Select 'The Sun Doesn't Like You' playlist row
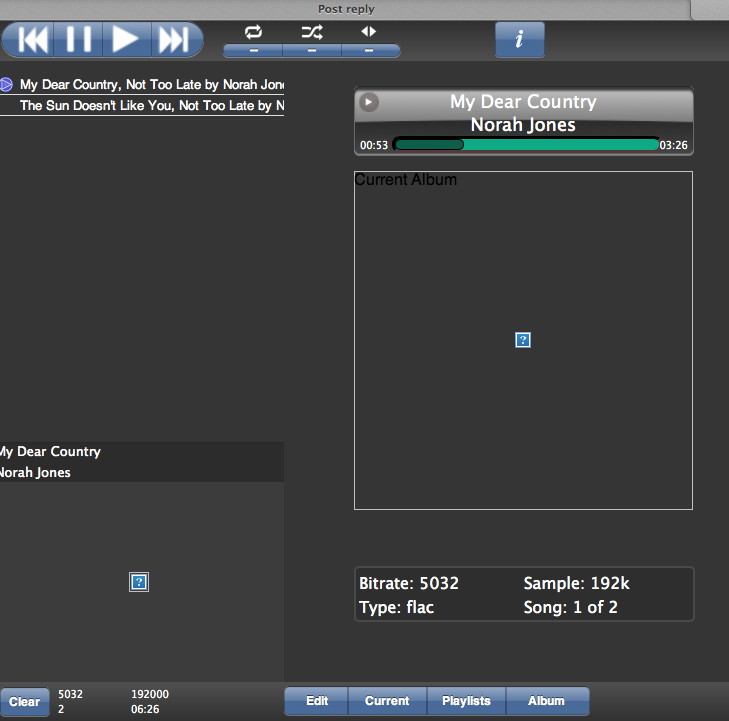Image resolution: width=729 pixels, height=721 pixels. tap(142, 106)
